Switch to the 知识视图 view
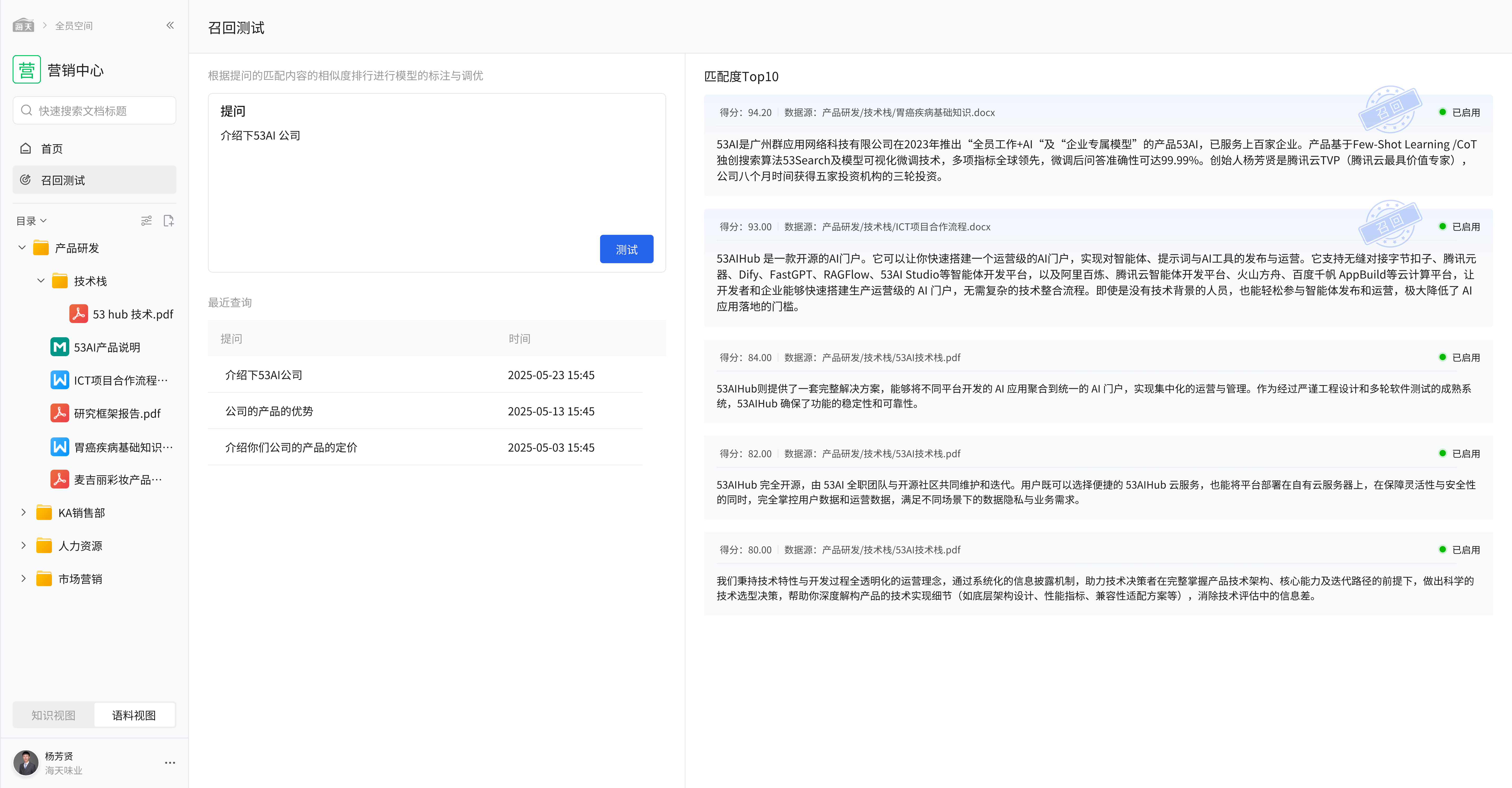The image size is (1512, 788). coord(53,715)
